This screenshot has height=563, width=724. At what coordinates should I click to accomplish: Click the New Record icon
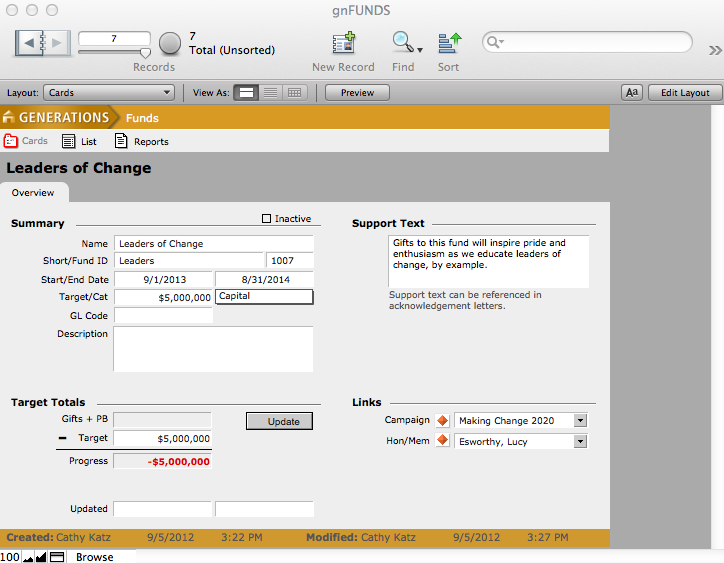point(343,43)
